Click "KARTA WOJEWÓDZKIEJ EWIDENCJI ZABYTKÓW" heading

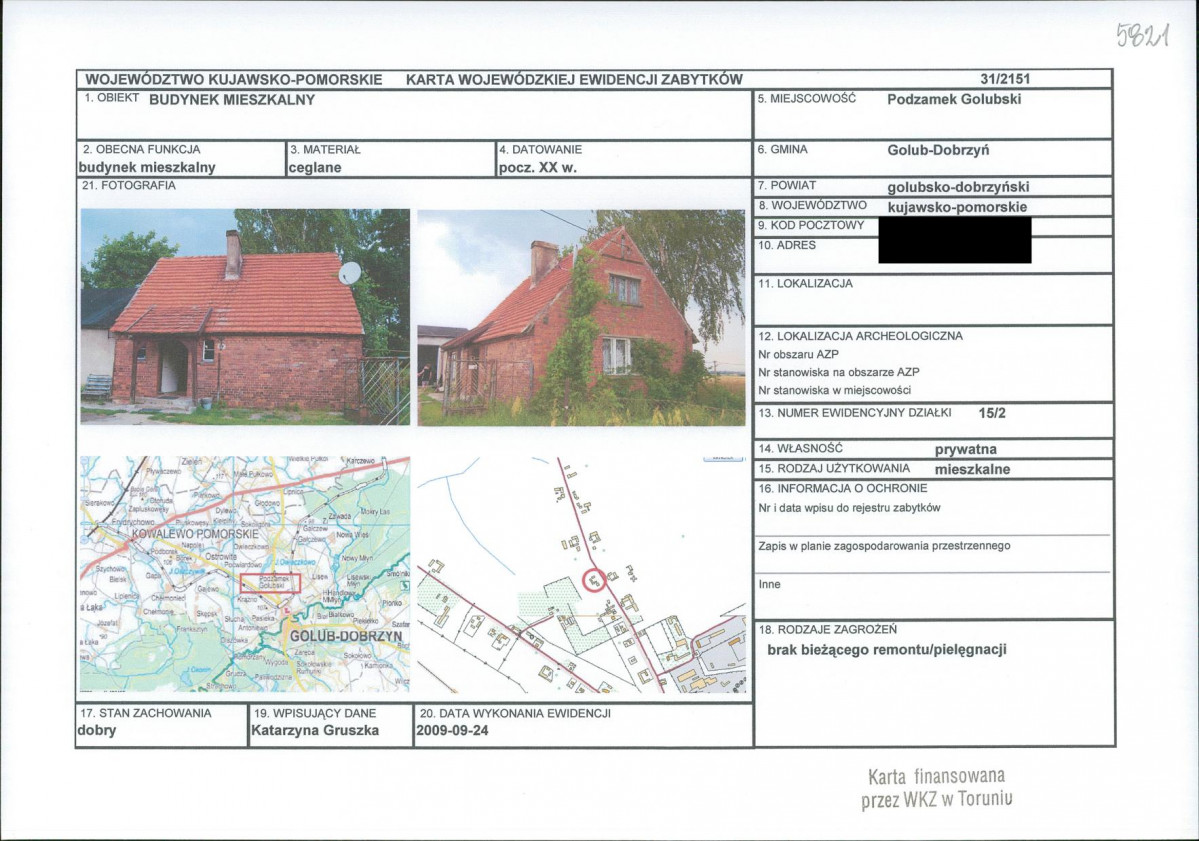tap(574, 80)
